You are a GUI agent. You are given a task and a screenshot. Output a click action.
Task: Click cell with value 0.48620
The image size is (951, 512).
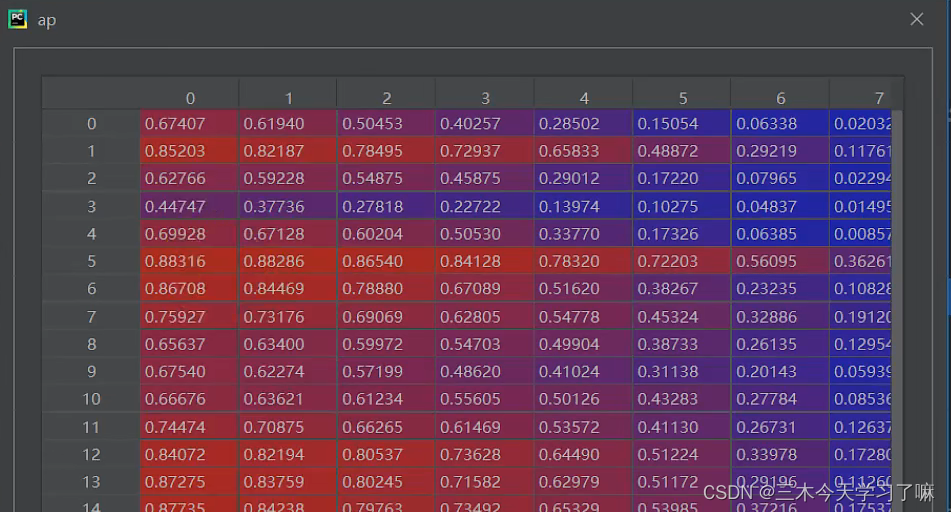click(485, 371)
